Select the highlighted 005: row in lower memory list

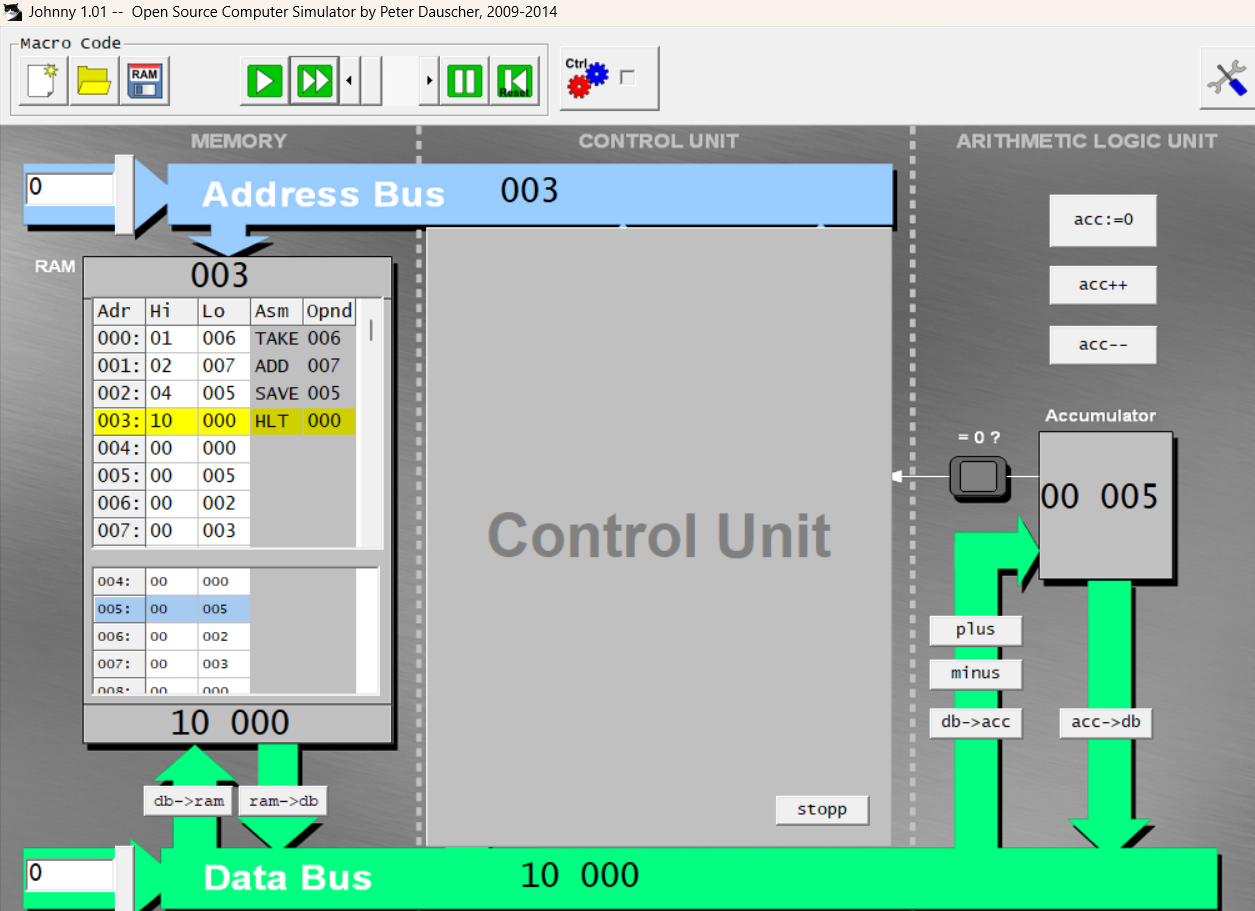pos(171,609)
